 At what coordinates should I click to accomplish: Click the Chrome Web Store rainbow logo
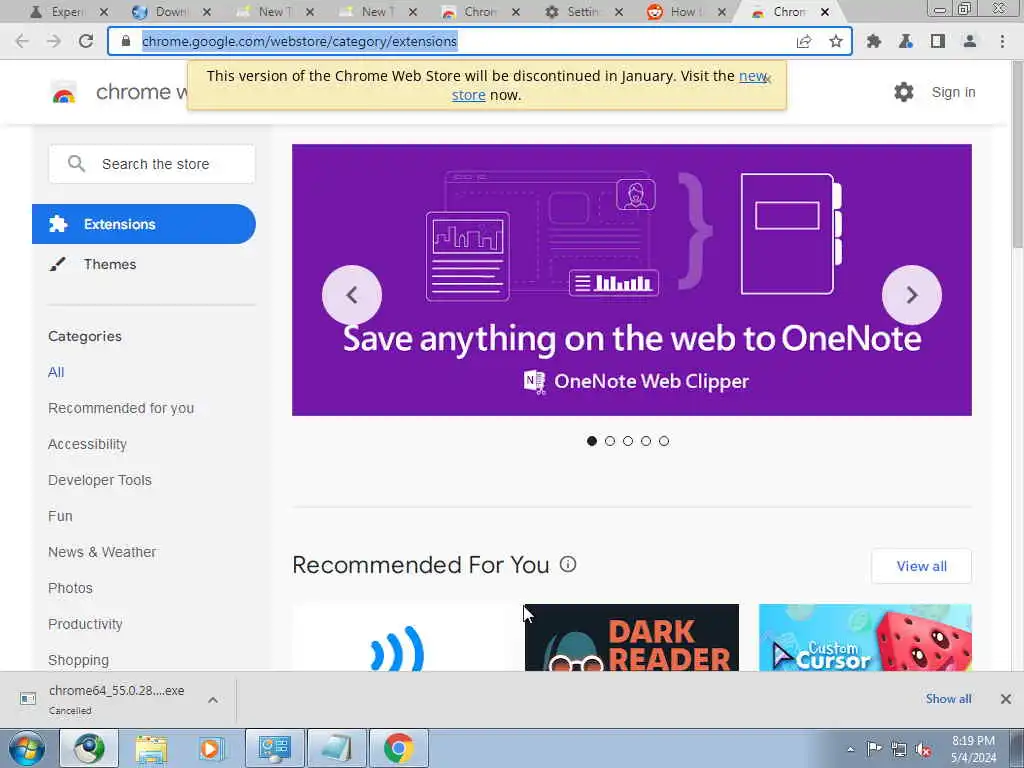[64, 93]
